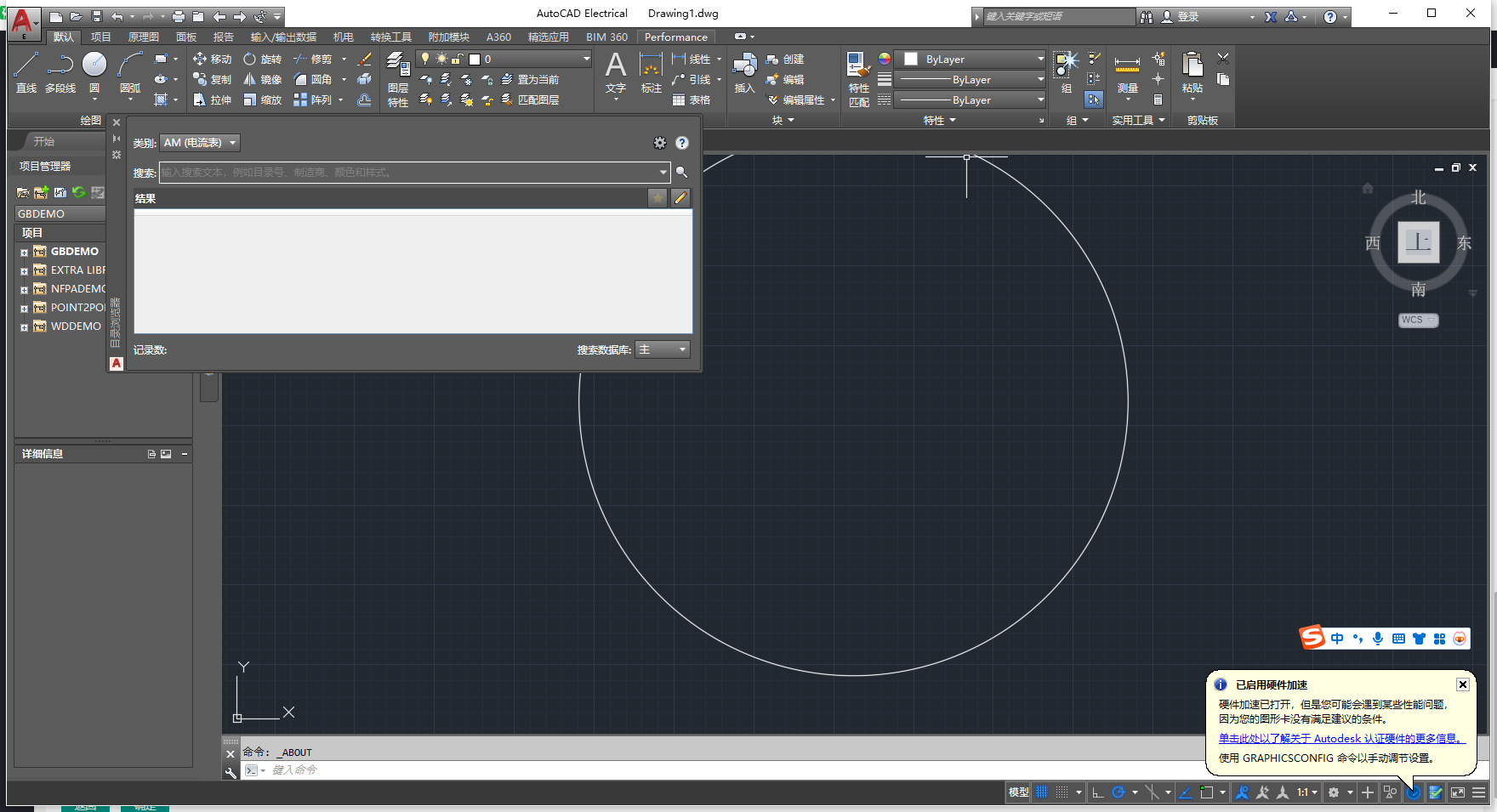
Task: Open the ByLayer color dropdown
Action: point(1040,60)
